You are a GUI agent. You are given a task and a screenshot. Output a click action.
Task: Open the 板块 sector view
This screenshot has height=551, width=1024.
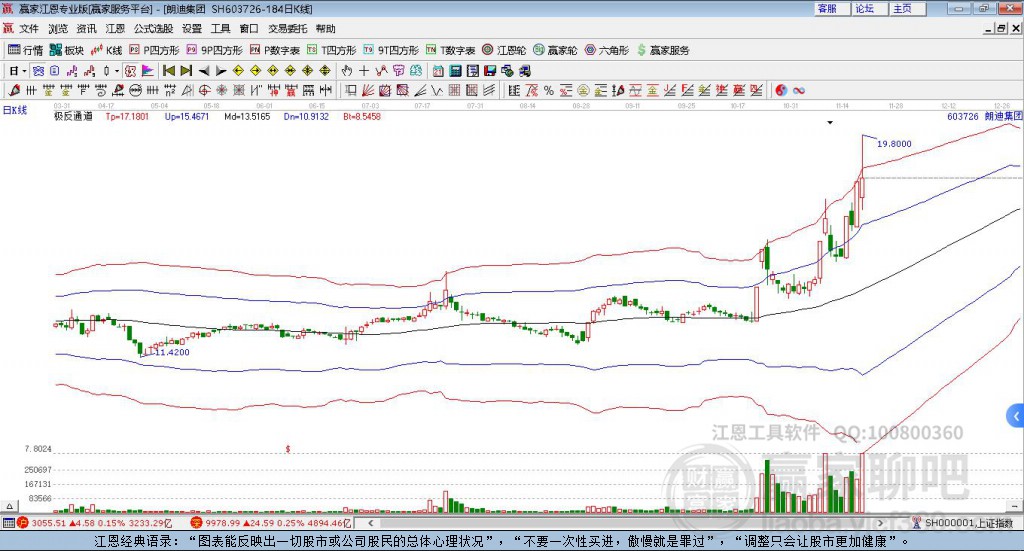point(67,50)
